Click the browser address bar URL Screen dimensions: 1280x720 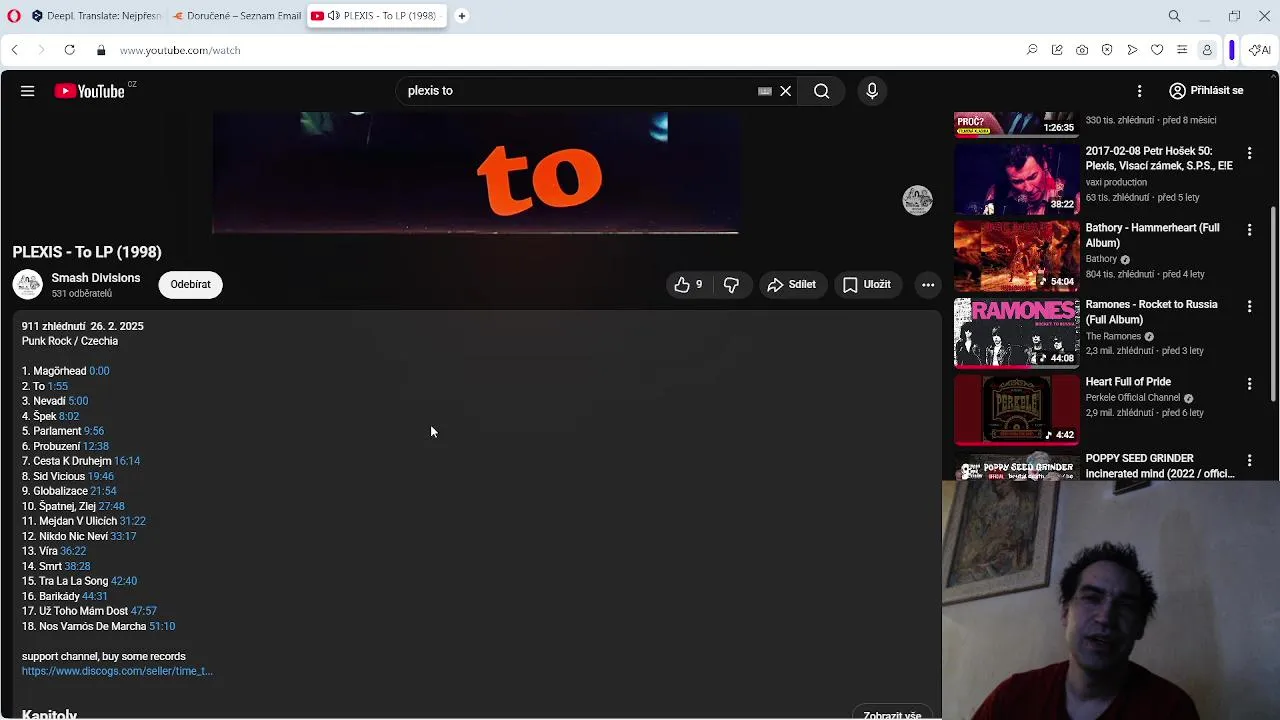point(180,50)
